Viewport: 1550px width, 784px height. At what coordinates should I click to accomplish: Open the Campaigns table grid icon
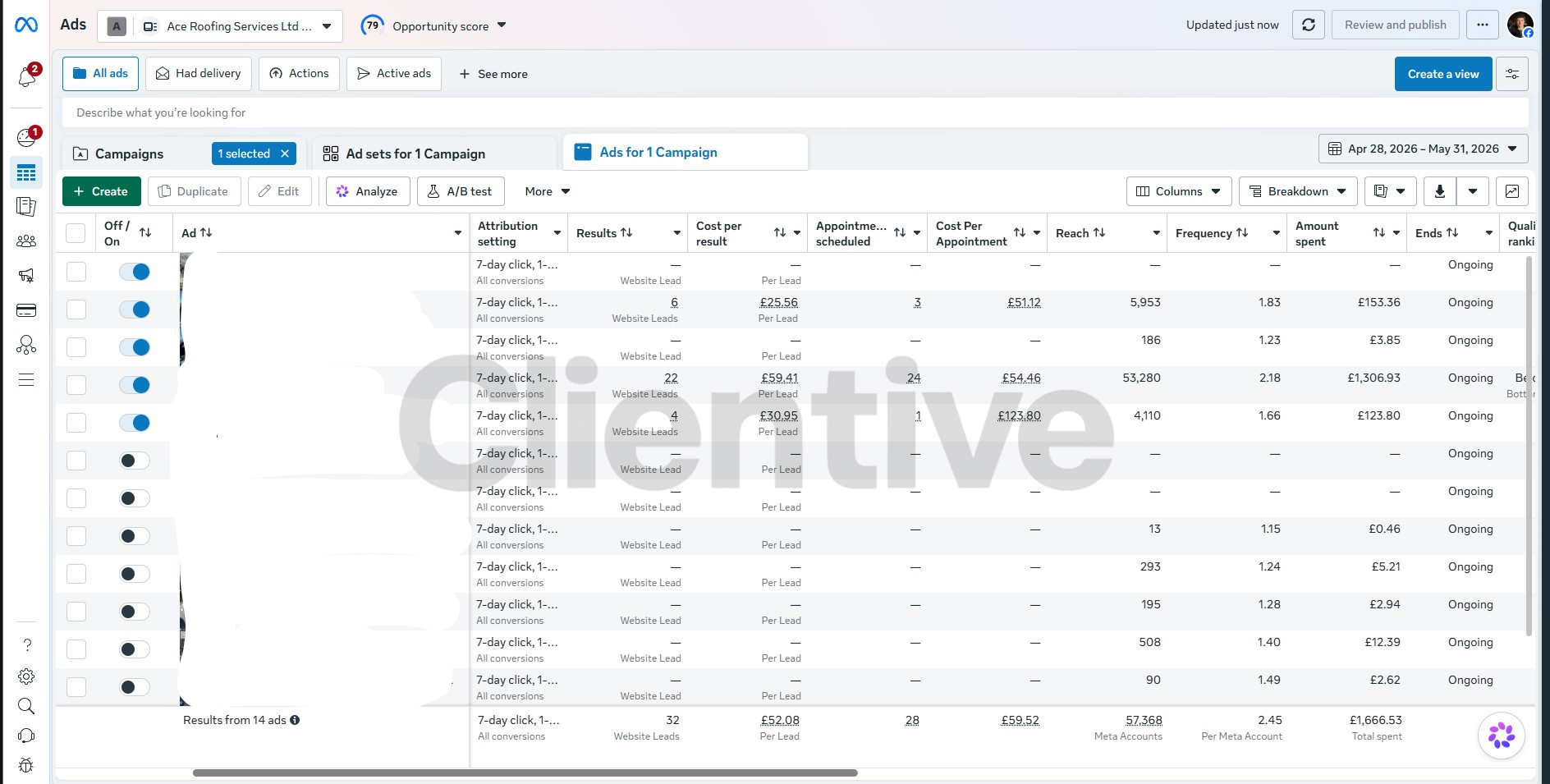(26, 173)
